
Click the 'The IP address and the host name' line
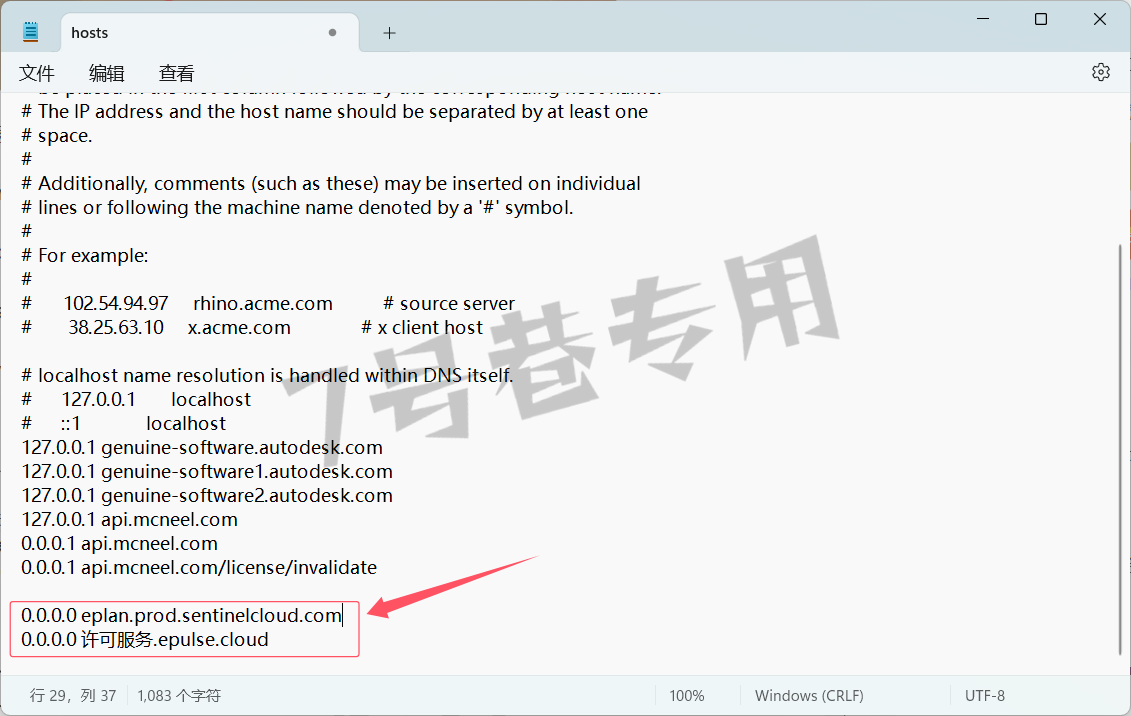coord(335,112)
